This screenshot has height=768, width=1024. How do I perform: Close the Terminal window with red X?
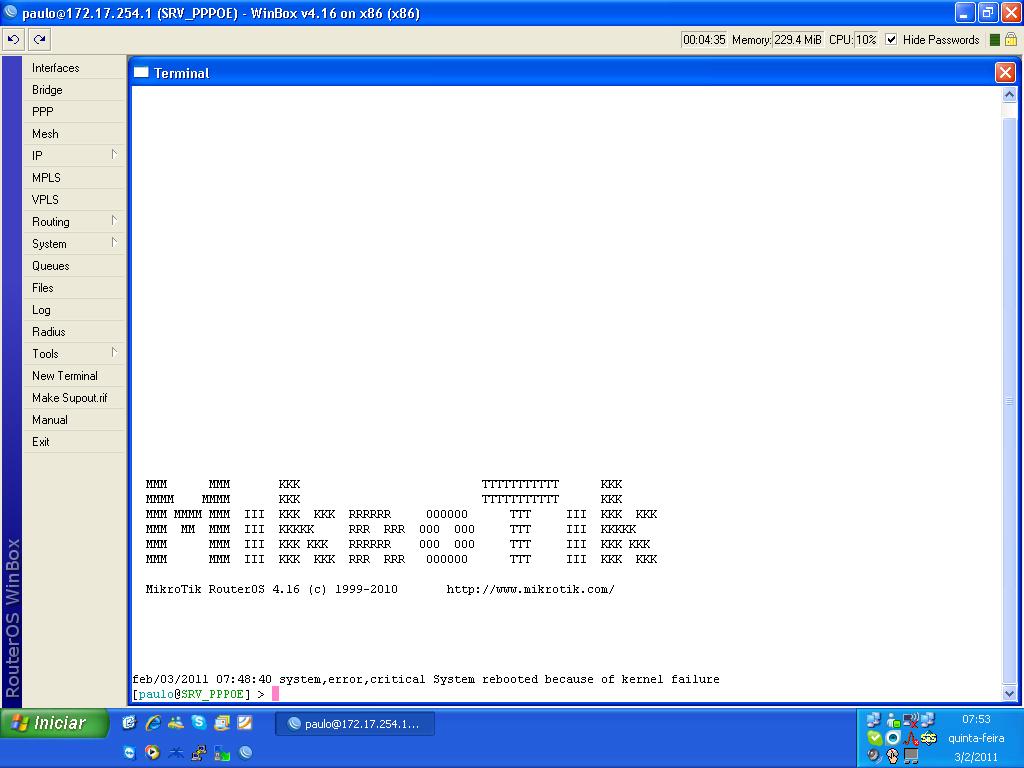tap(1005, 72)
